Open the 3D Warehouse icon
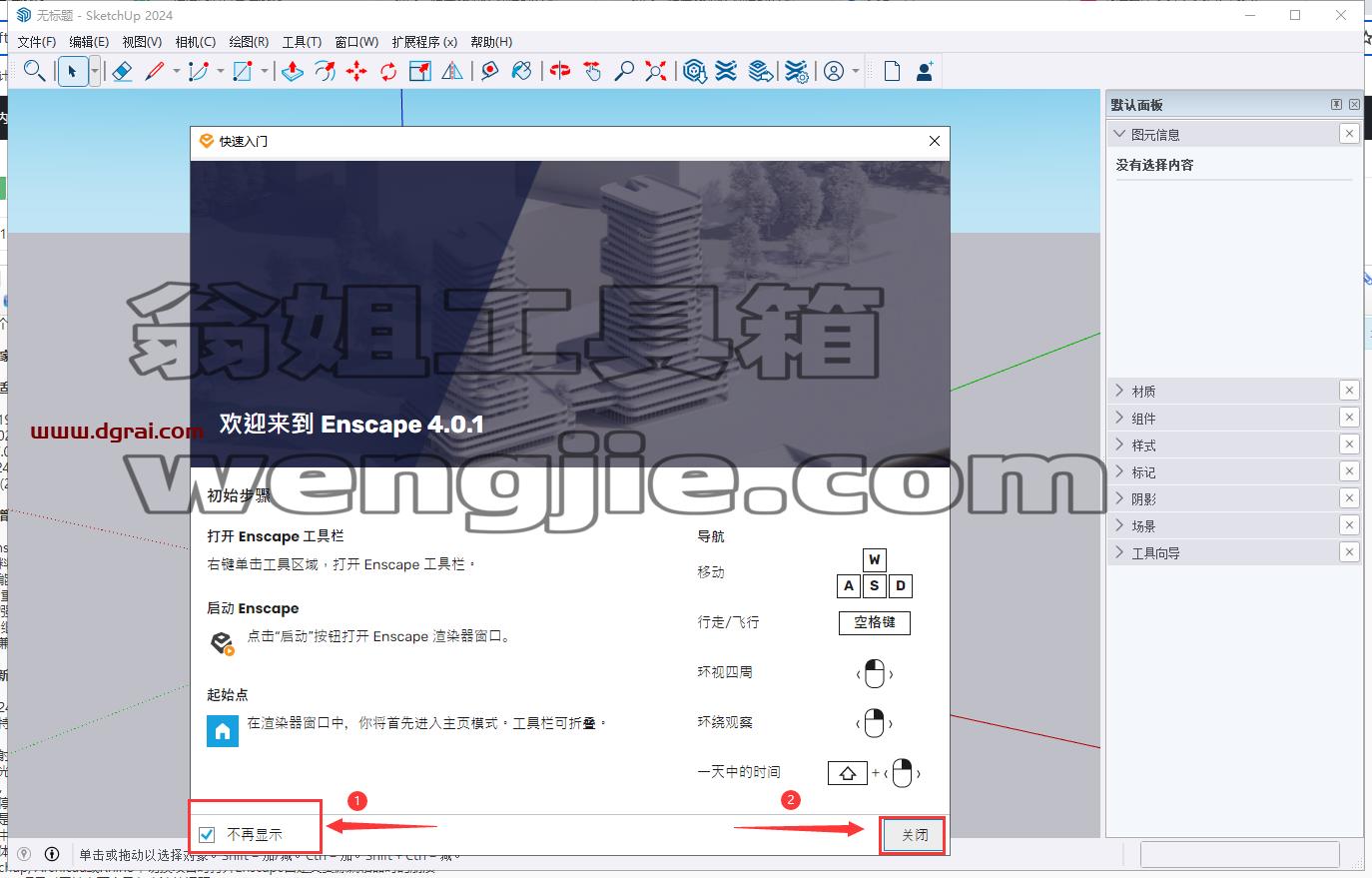1372x878 pixels. pyautogui.click(x=695, y=71)
